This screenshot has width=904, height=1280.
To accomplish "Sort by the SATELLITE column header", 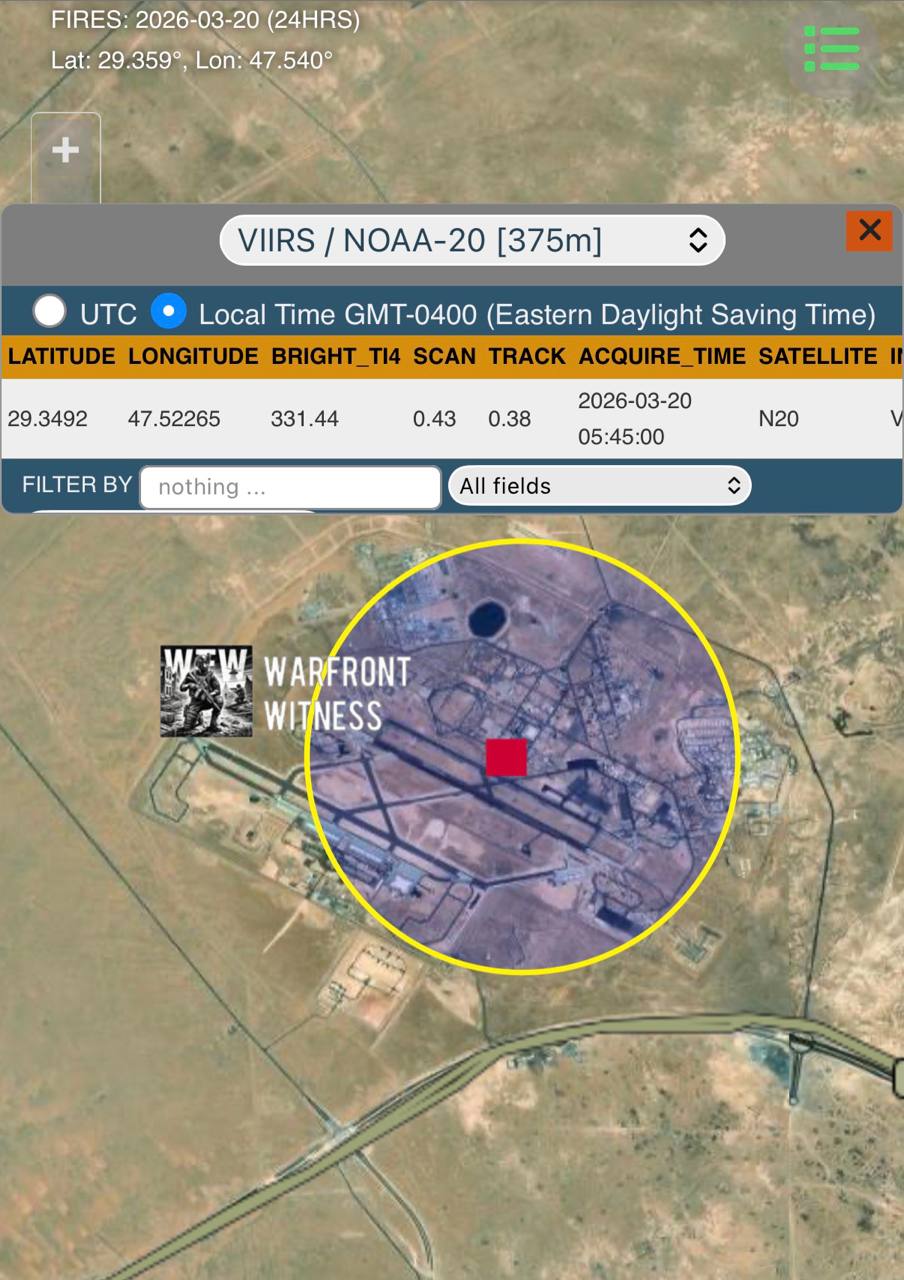I will 818,356.
